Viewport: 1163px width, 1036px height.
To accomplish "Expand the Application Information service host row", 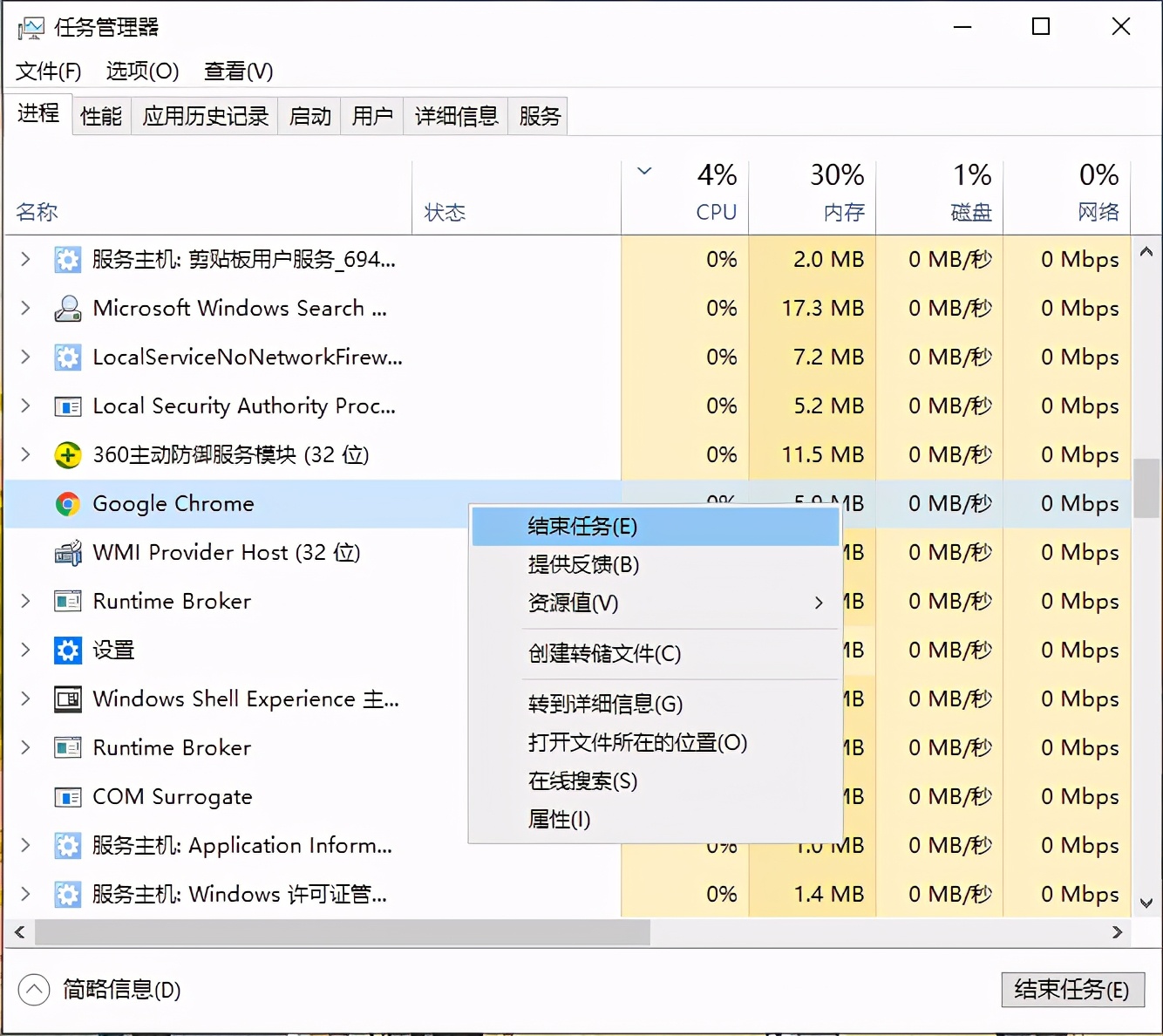I will 25,845.
